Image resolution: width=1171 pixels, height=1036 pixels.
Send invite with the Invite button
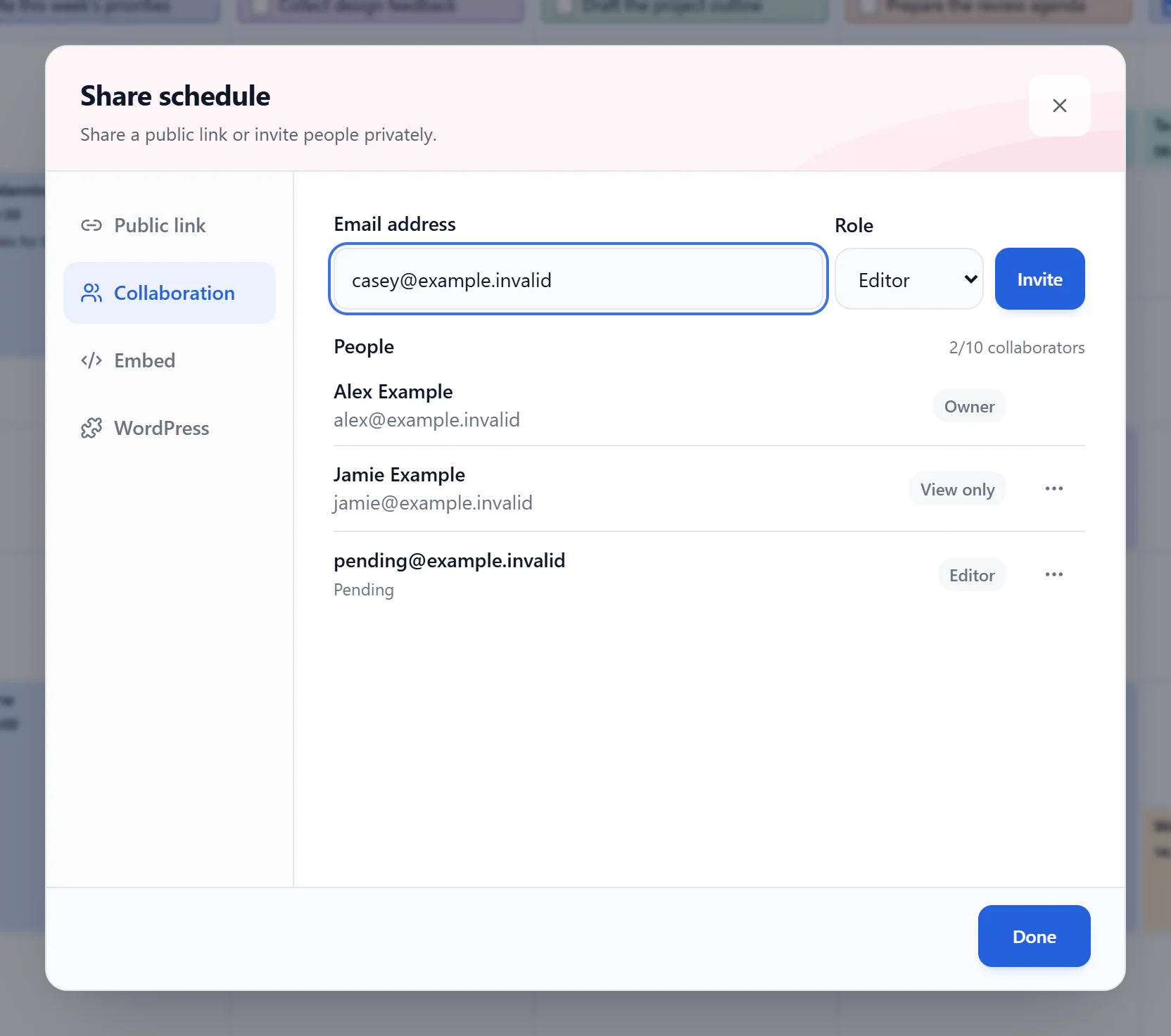coord(1039,279)
